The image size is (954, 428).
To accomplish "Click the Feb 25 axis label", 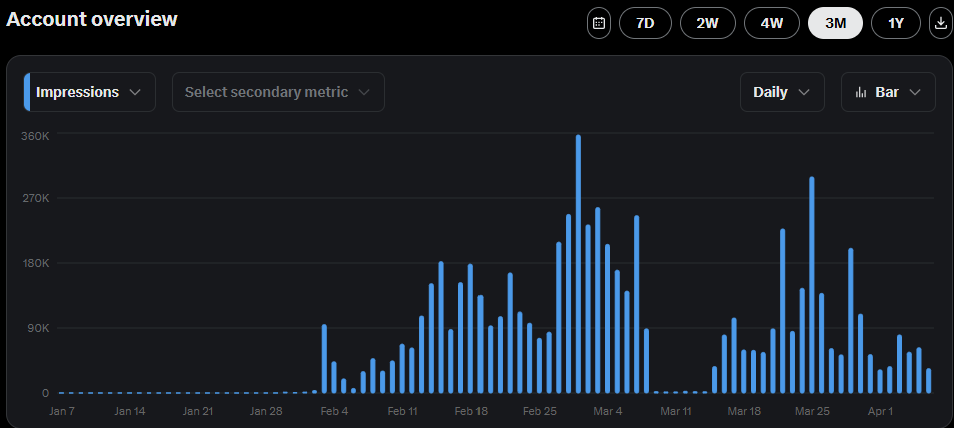I will (x=540, y=412).
